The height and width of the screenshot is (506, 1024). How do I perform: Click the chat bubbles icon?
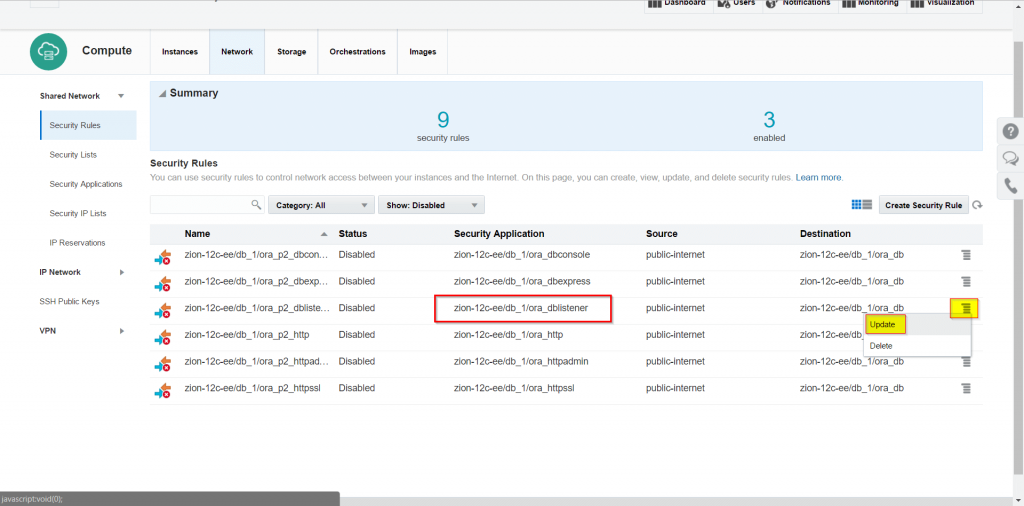[1010, 158]
